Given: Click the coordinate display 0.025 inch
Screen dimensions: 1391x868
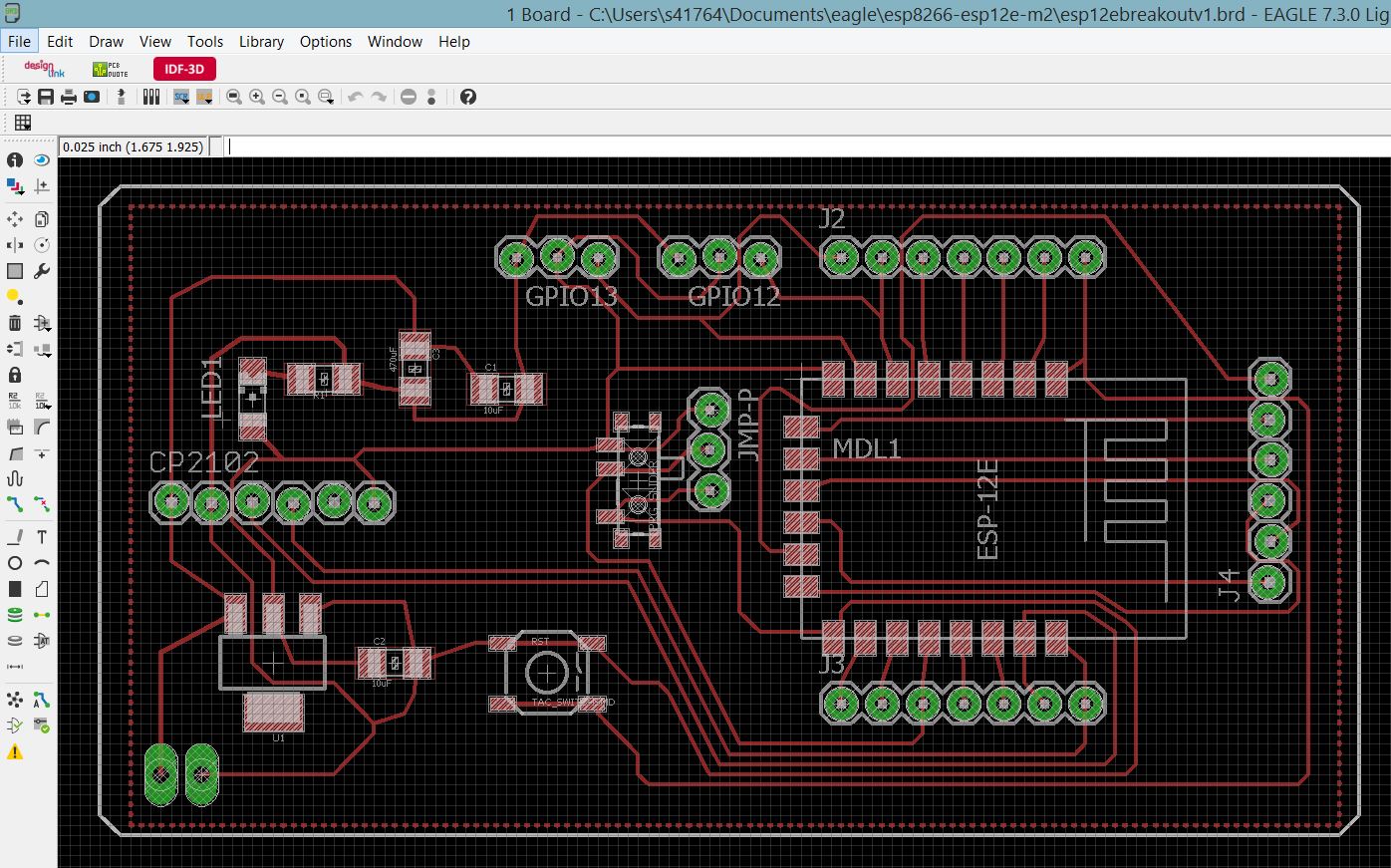Looking at the screenshot, I should [x=133, y=146].
